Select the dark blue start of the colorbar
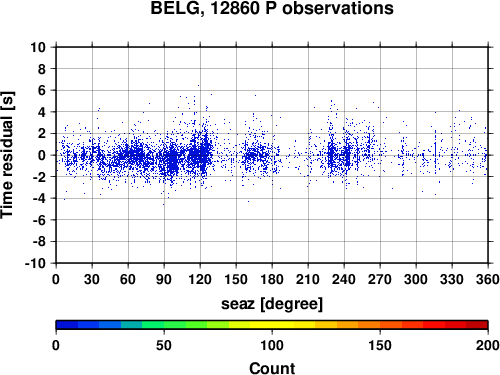 coord(67,325)
